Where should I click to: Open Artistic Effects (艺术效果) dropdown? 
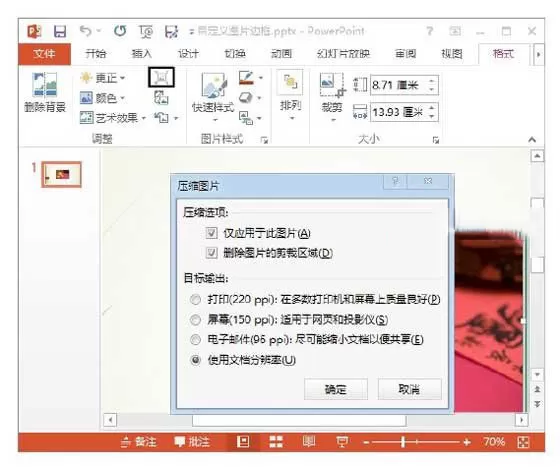coord(113,117)
